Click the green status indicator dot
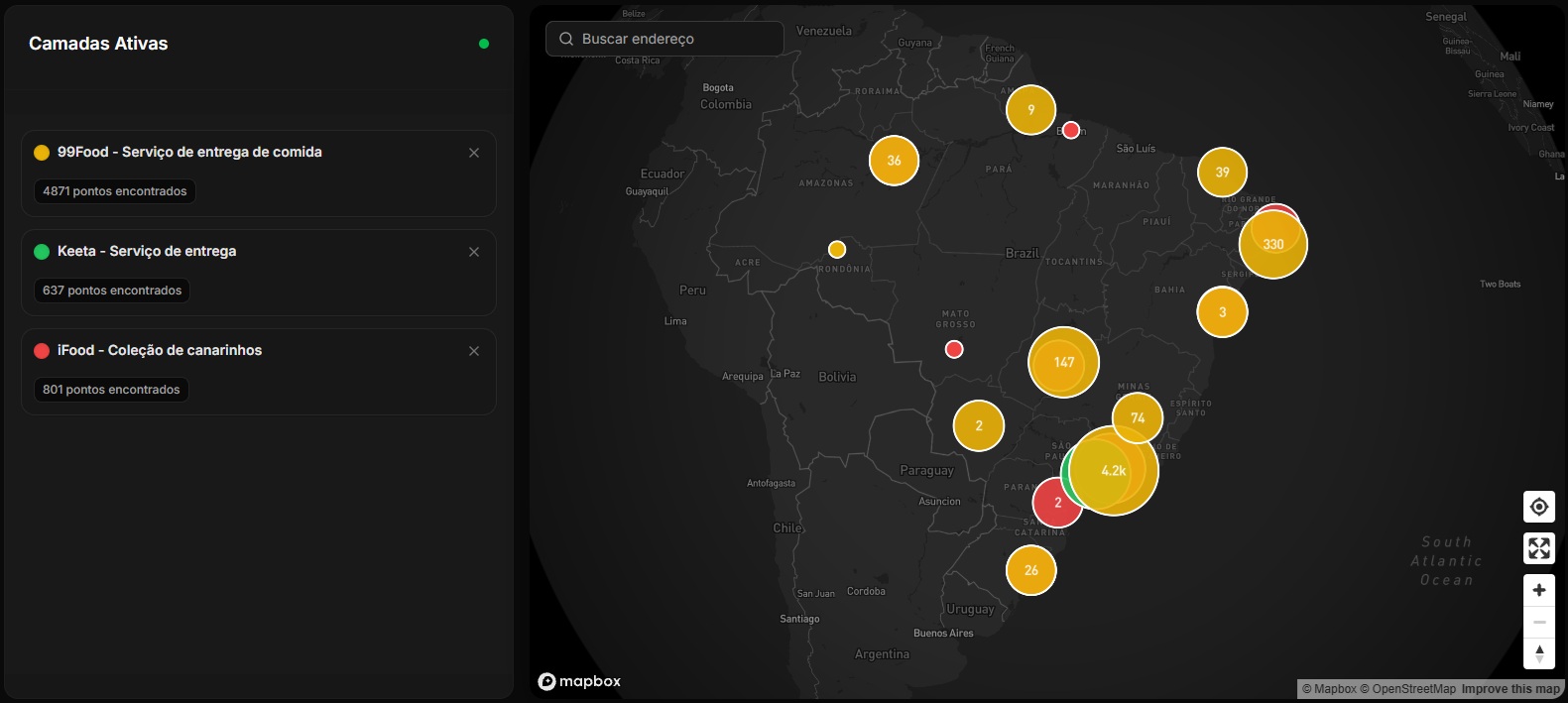This screenshot has width=1568, height=703. 484,44
